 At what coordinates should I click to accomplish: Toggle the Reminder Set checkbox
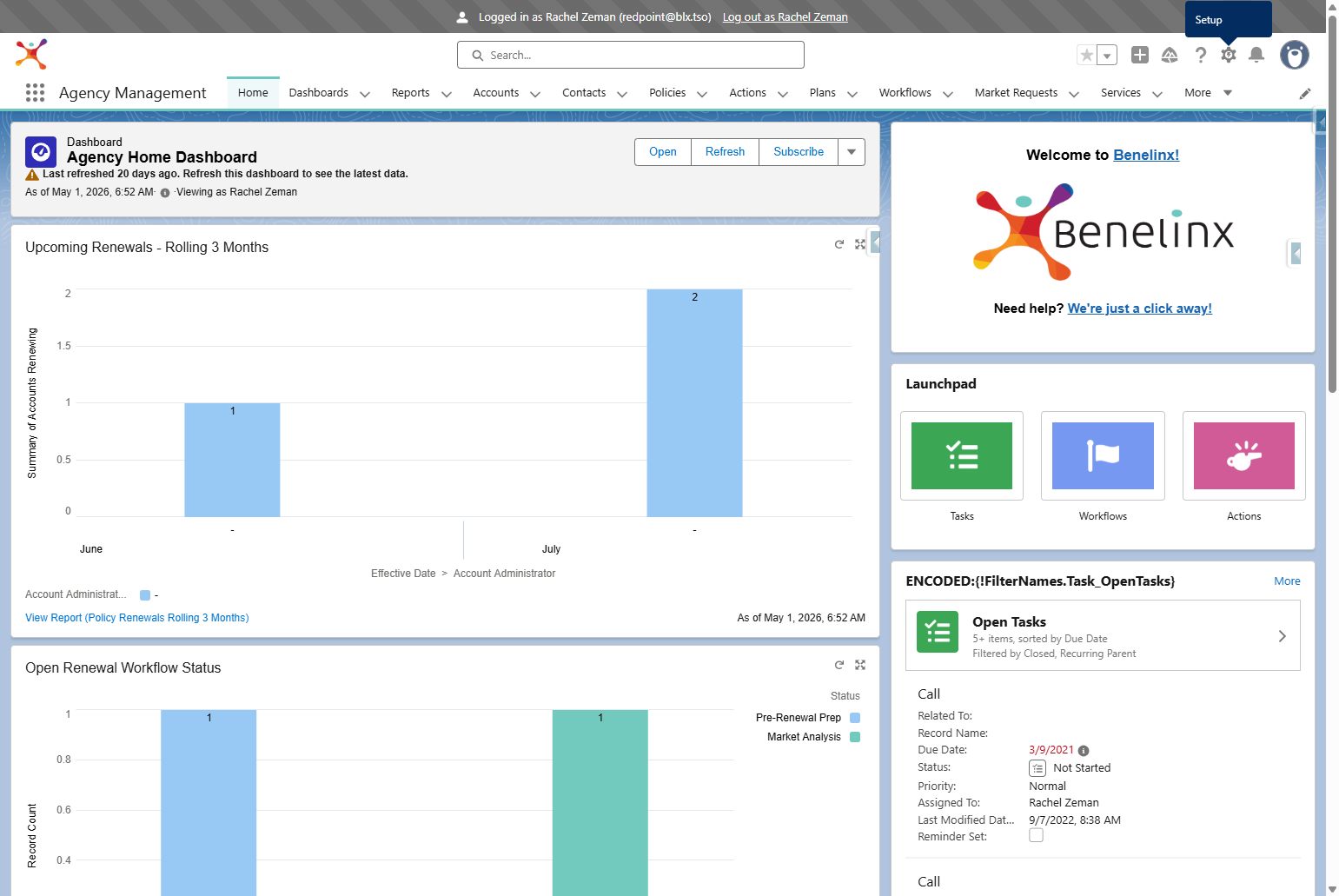pyautogui.click(x=1036, y=835)
